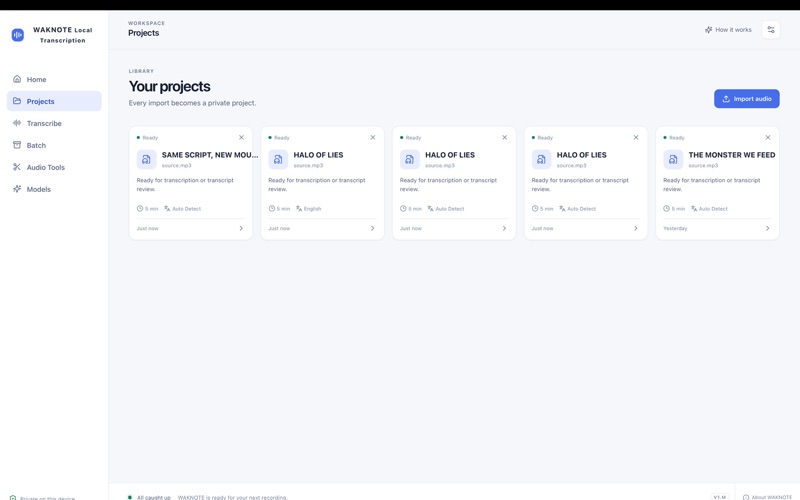800x500 pixels.
Task: Click Auto Detect on the SAME SCRIPT card
Action: 186,209
